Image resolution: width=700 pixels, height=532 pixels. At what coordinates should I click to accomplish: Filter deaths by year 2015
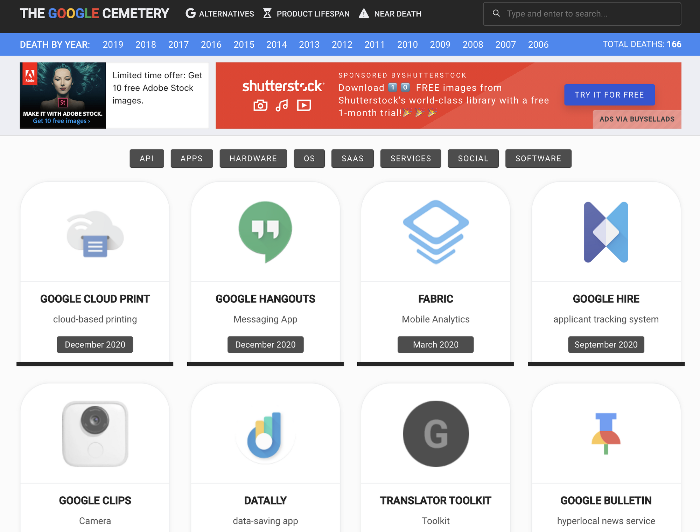(x=244, y=45)
